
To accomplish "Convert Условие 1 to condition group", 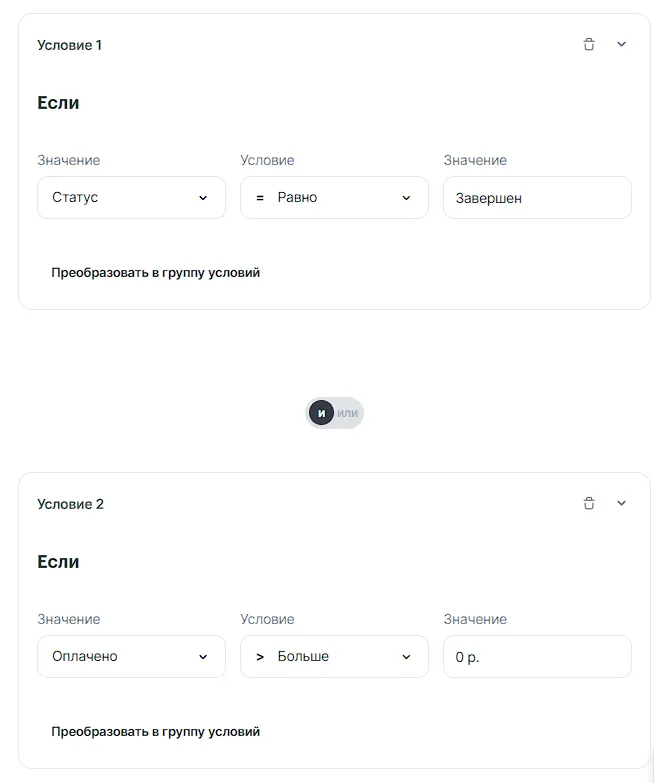I will click(155, 272).
